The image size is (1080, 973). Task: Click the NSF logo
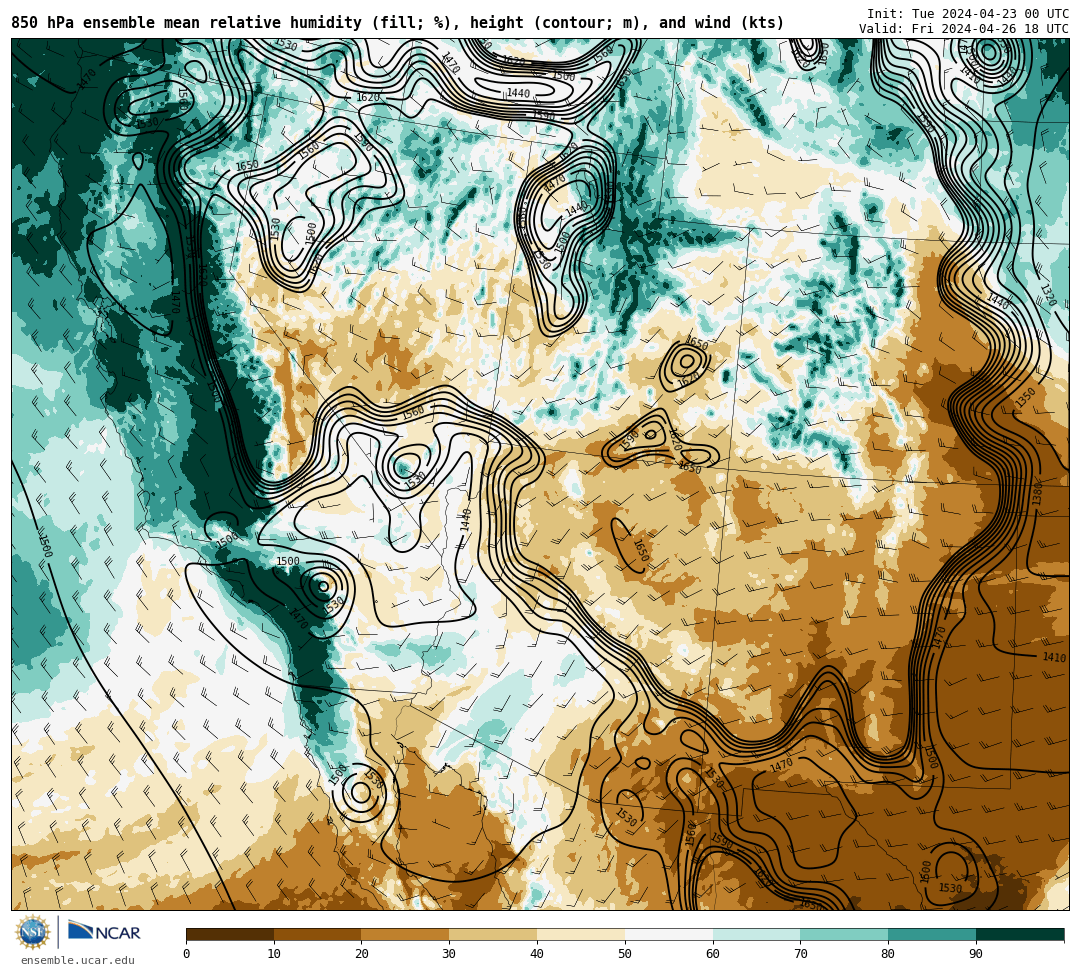[33, 933]
